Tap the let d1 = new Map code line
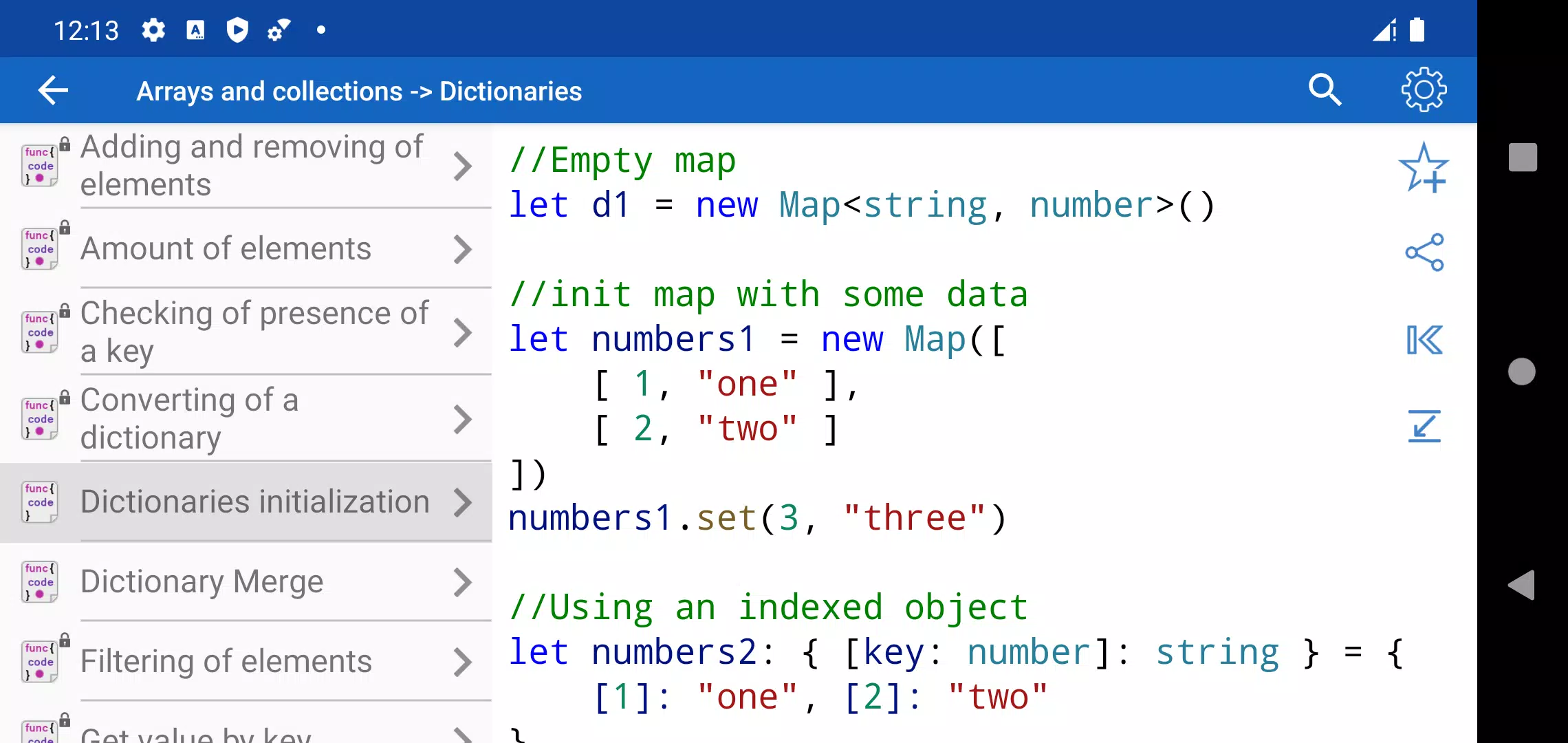Image resolution: width=1568 pixels, height=743 pixels. click(862, 206)
